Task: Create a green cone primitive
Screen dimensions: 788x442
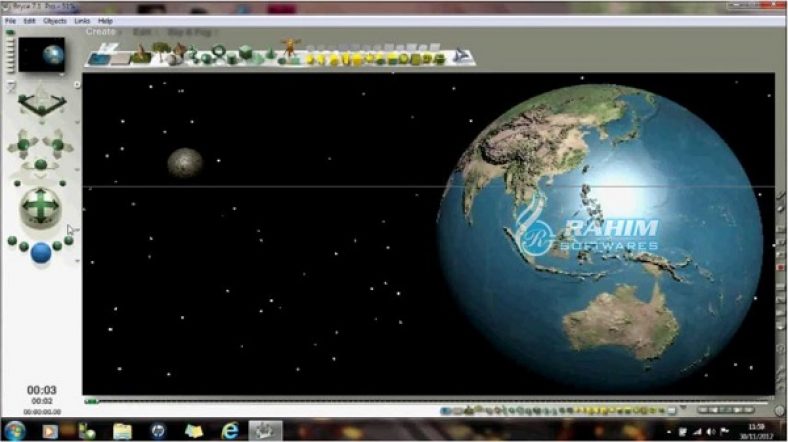Action: click(270, 54)
